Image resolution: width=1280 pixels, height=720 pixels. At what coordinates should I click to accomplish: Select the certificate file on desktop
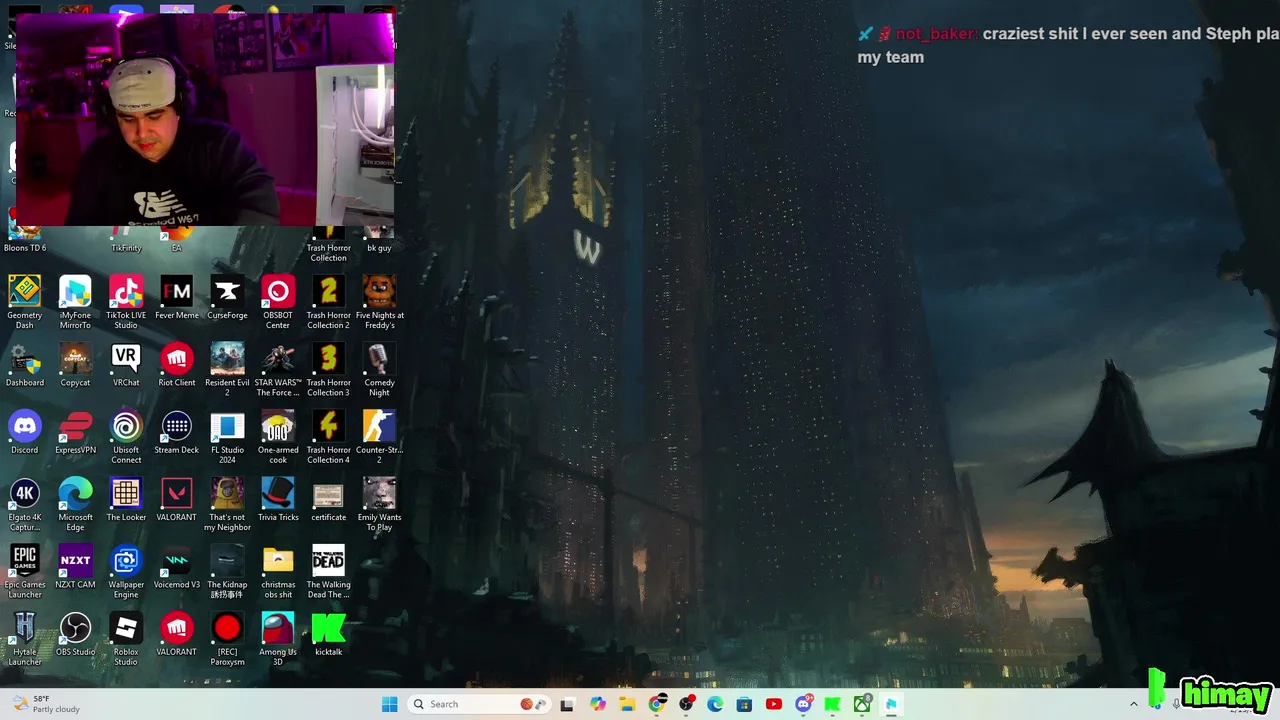pos(328,499)
